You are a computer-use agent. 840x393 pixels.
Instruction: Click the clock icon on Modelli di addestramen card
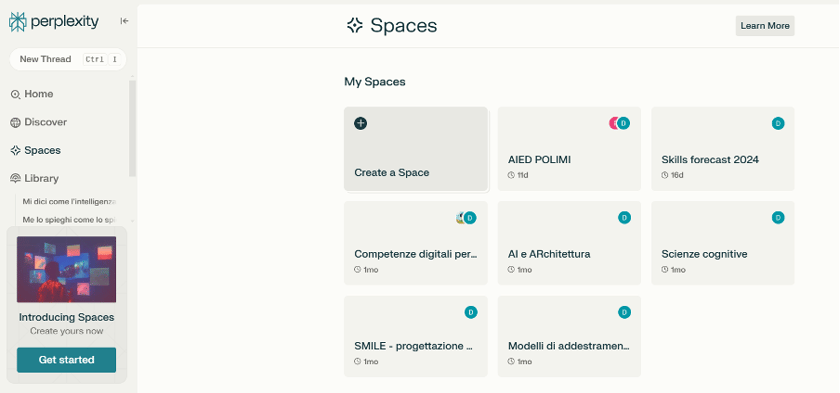click(511, 362)
